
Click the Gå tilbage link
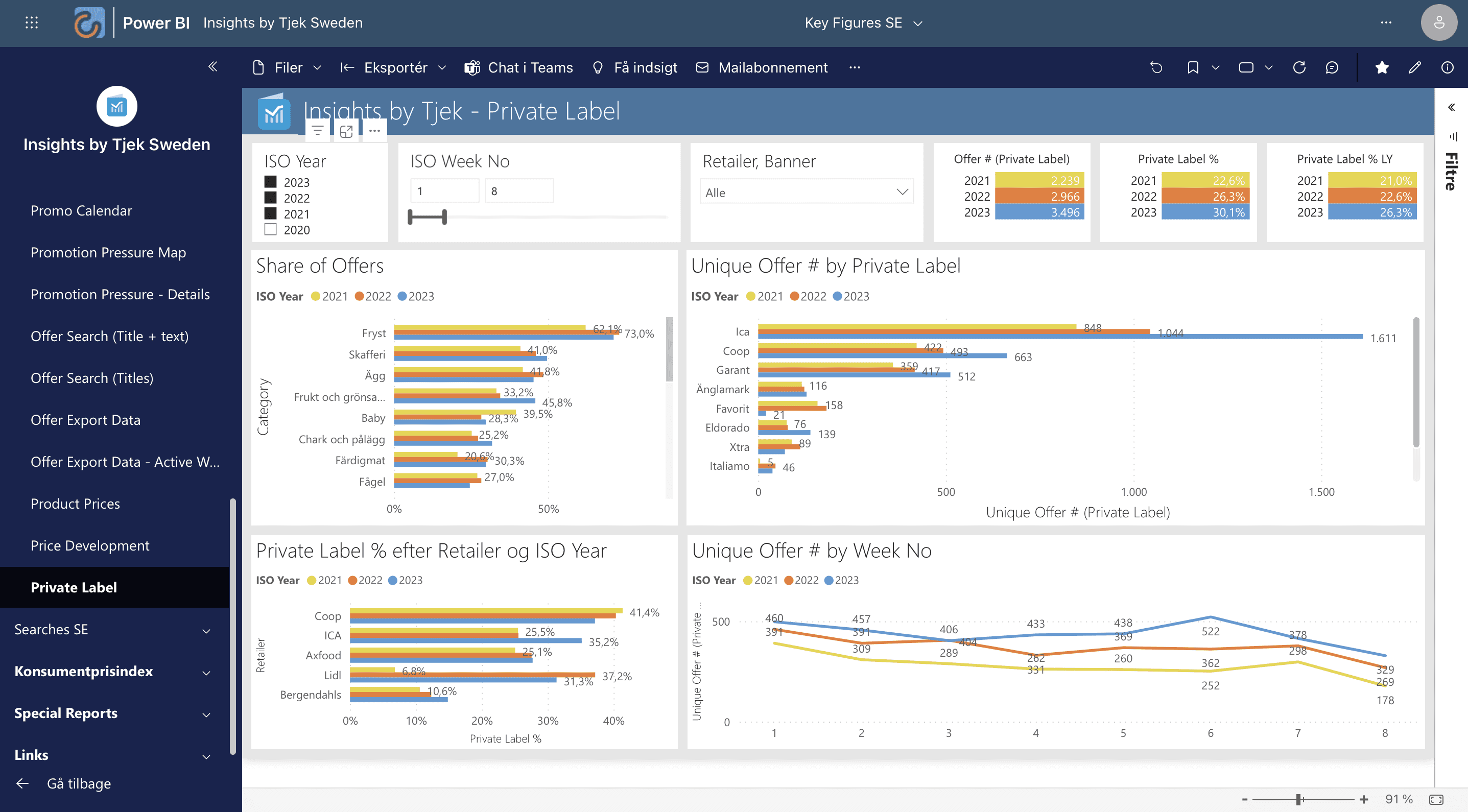coord(79,783)
